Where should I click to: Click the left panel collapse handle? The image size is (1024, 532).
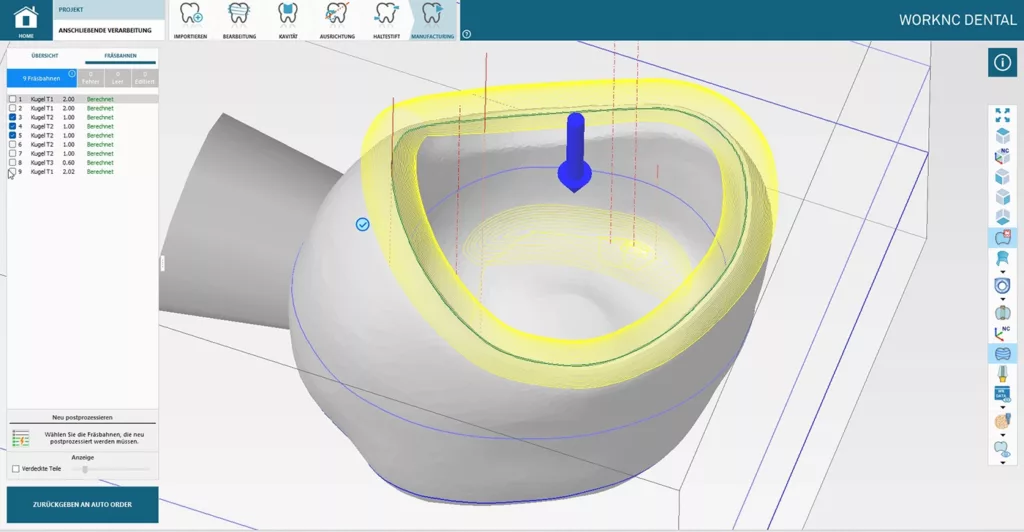click(162, 263)
